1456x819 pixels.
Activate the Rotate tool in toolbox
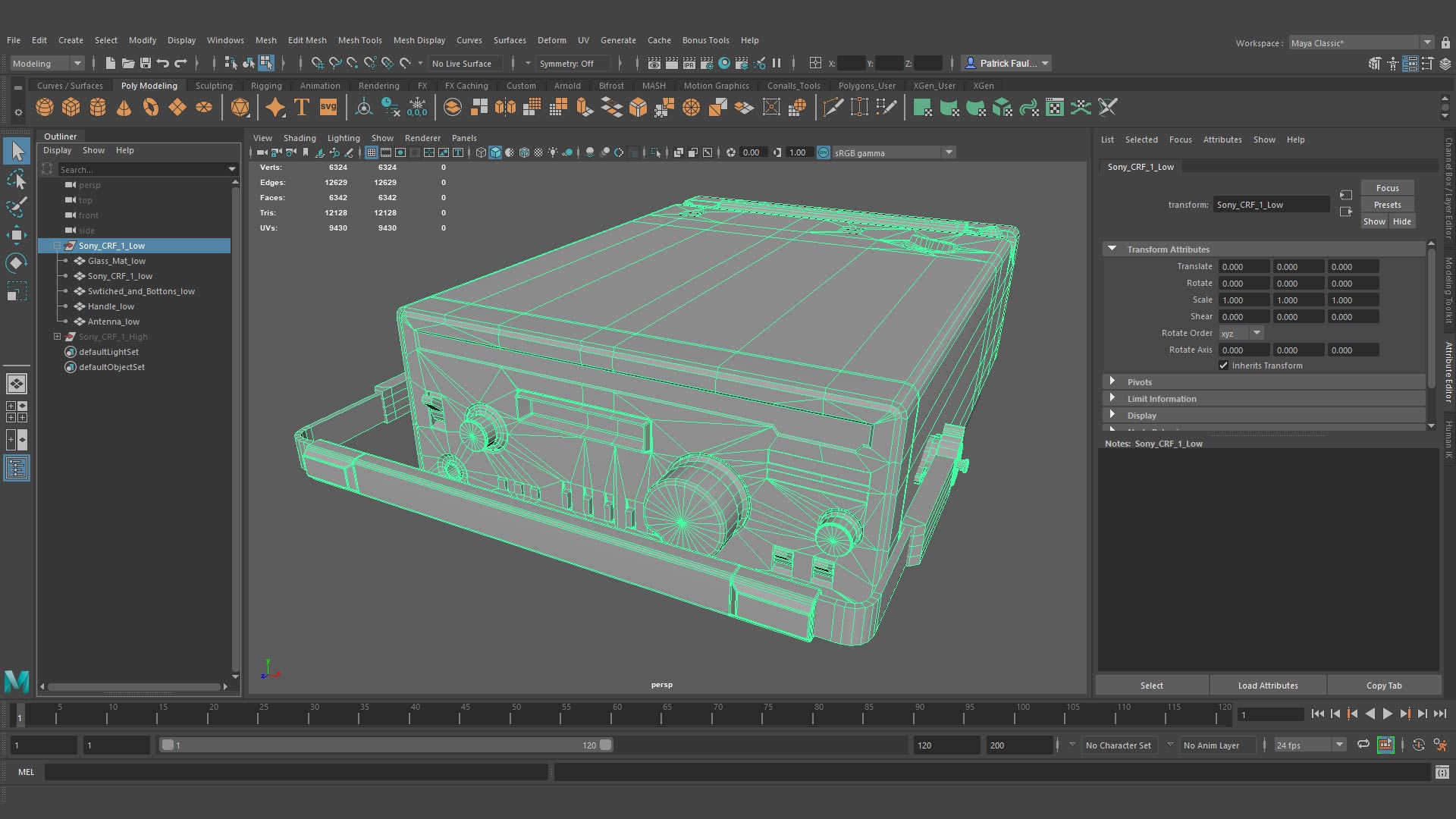[x=17, y=263]
